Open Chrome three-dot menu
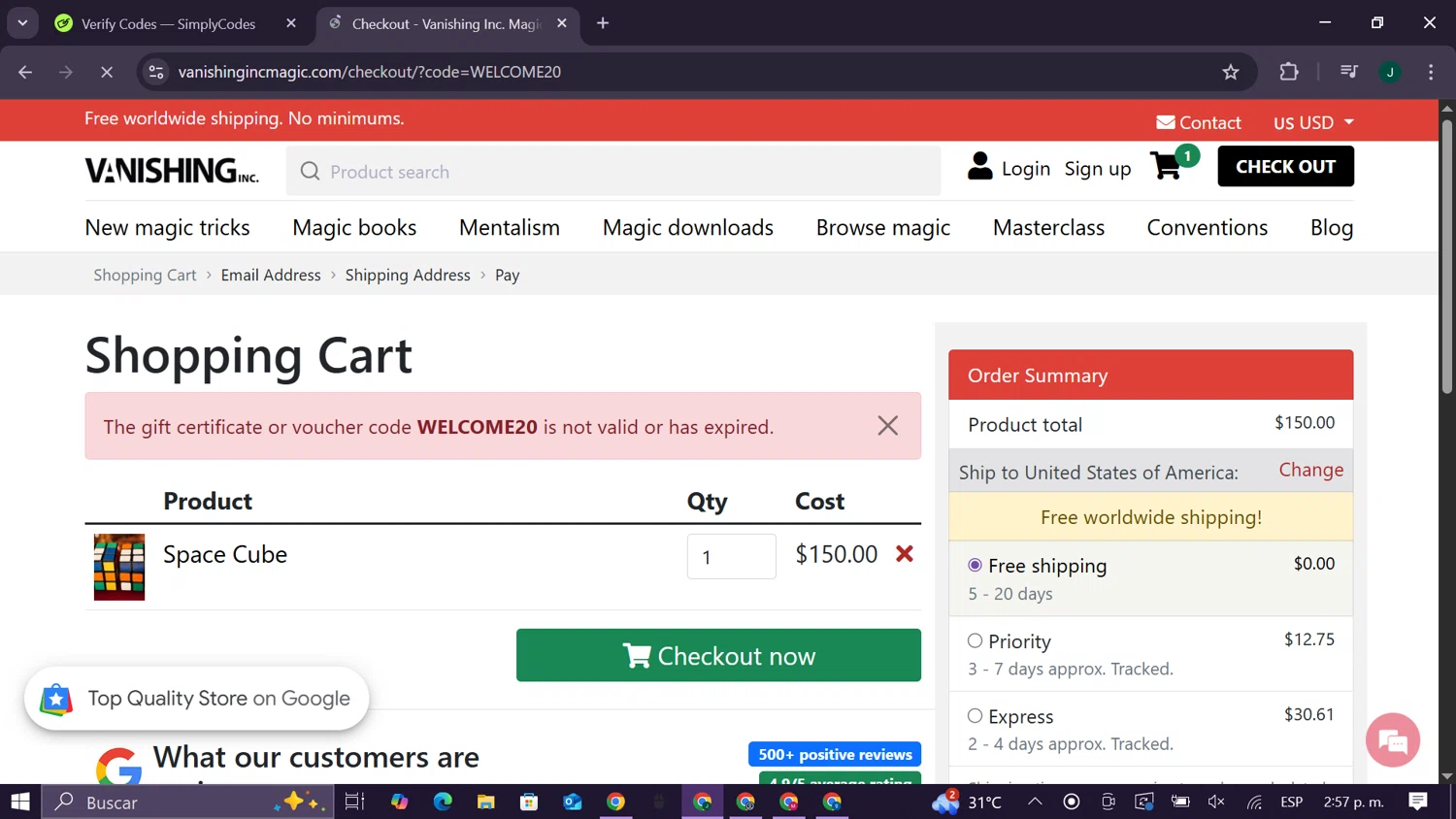1456x819 pixels. coord(1431,72)
